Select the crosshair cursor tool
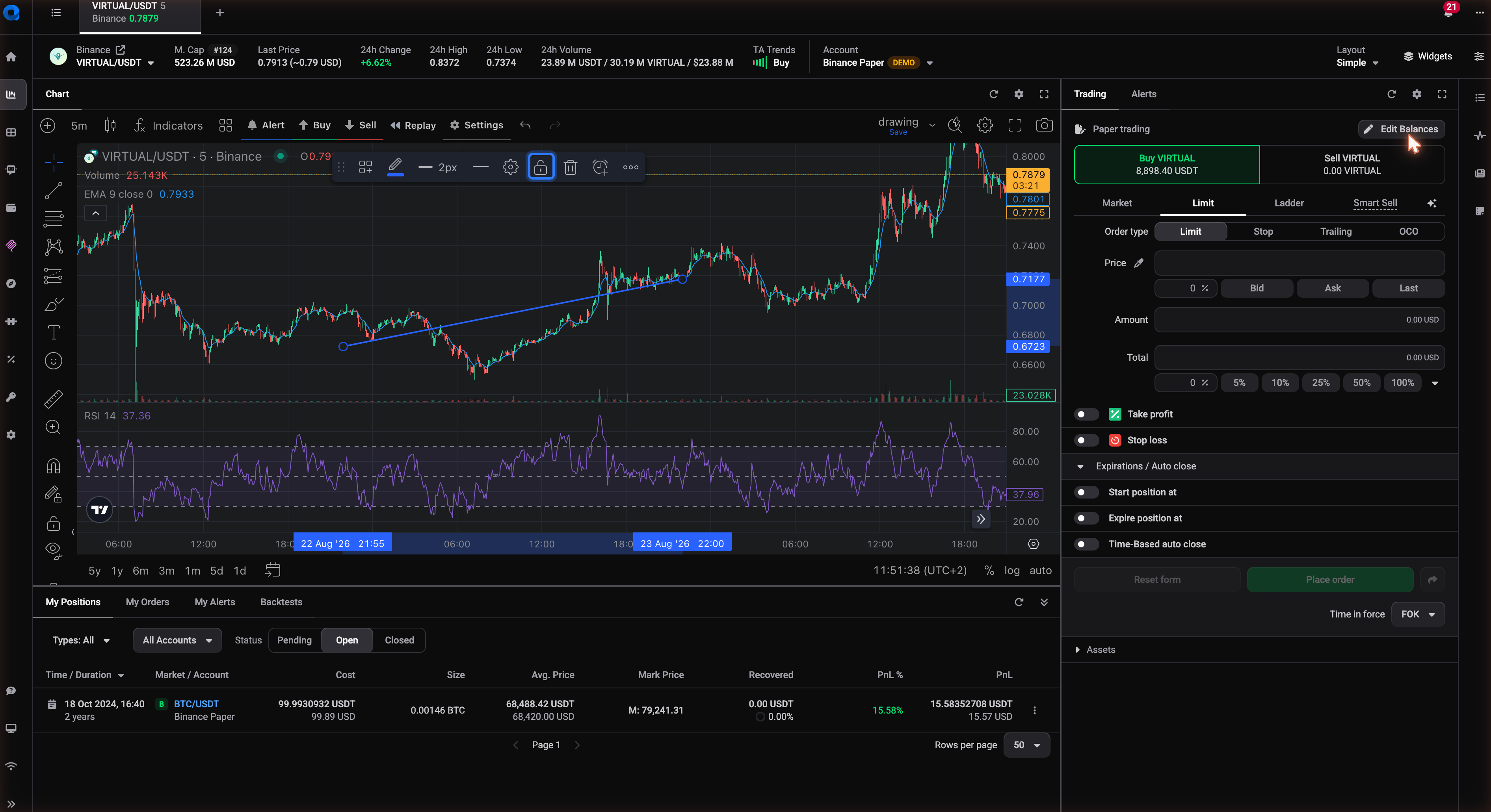This screenshot has width=1491, height=812. [53, 163]
